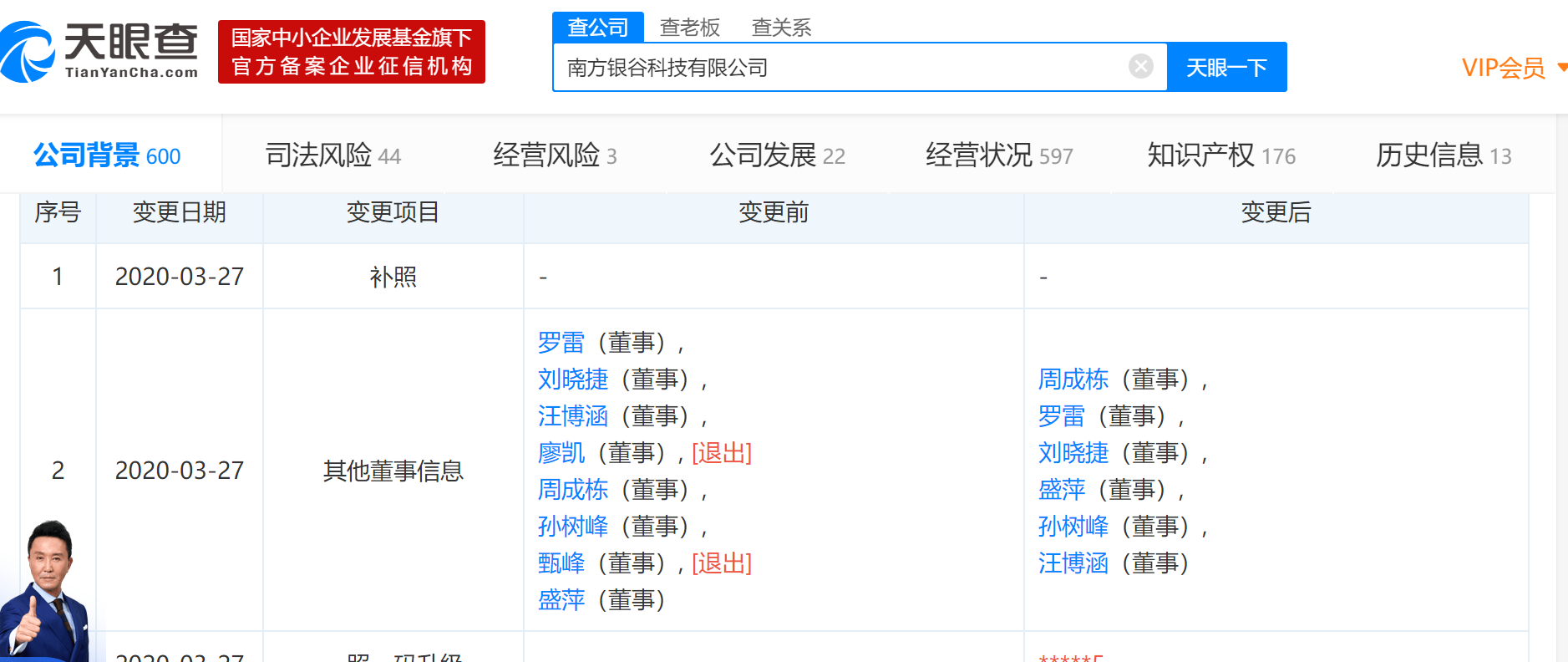Screen dimensions: 1568x662
Task: Click the 变更后 column header
Action: [x=1276, y=212]
